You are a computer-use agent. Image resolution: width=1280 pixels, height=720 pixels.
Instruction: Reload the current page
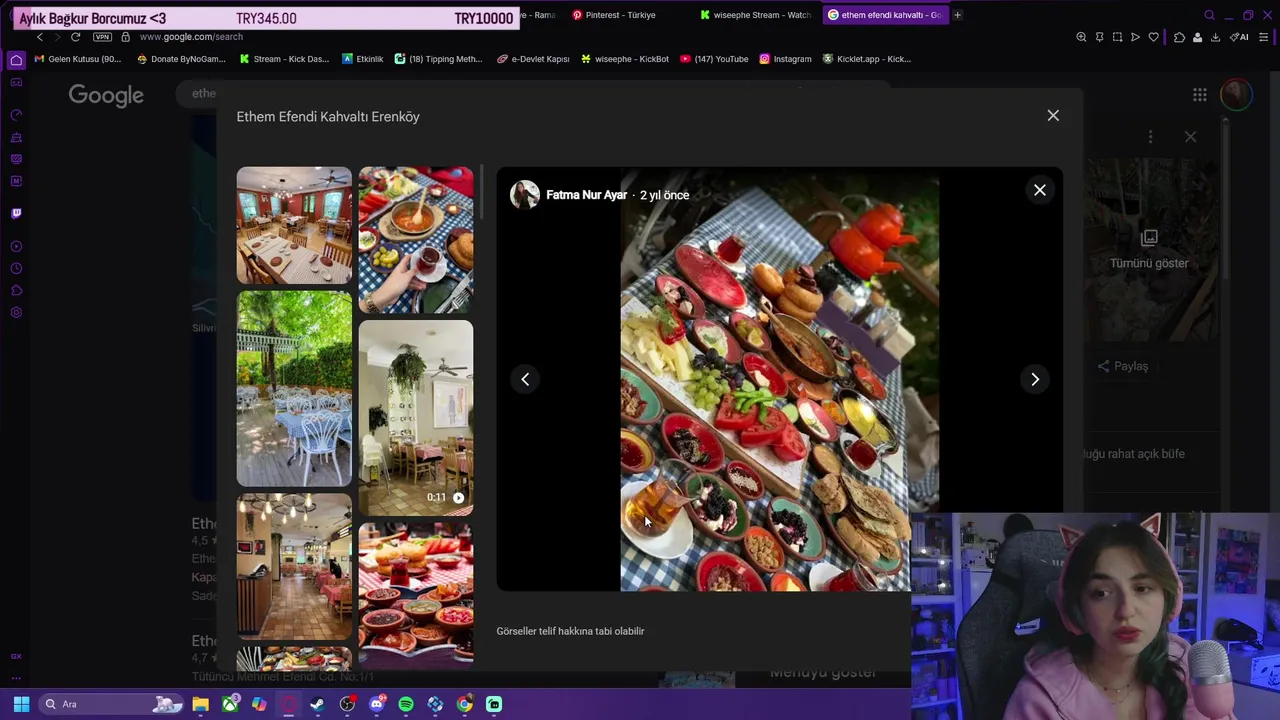tap(75, 37)
